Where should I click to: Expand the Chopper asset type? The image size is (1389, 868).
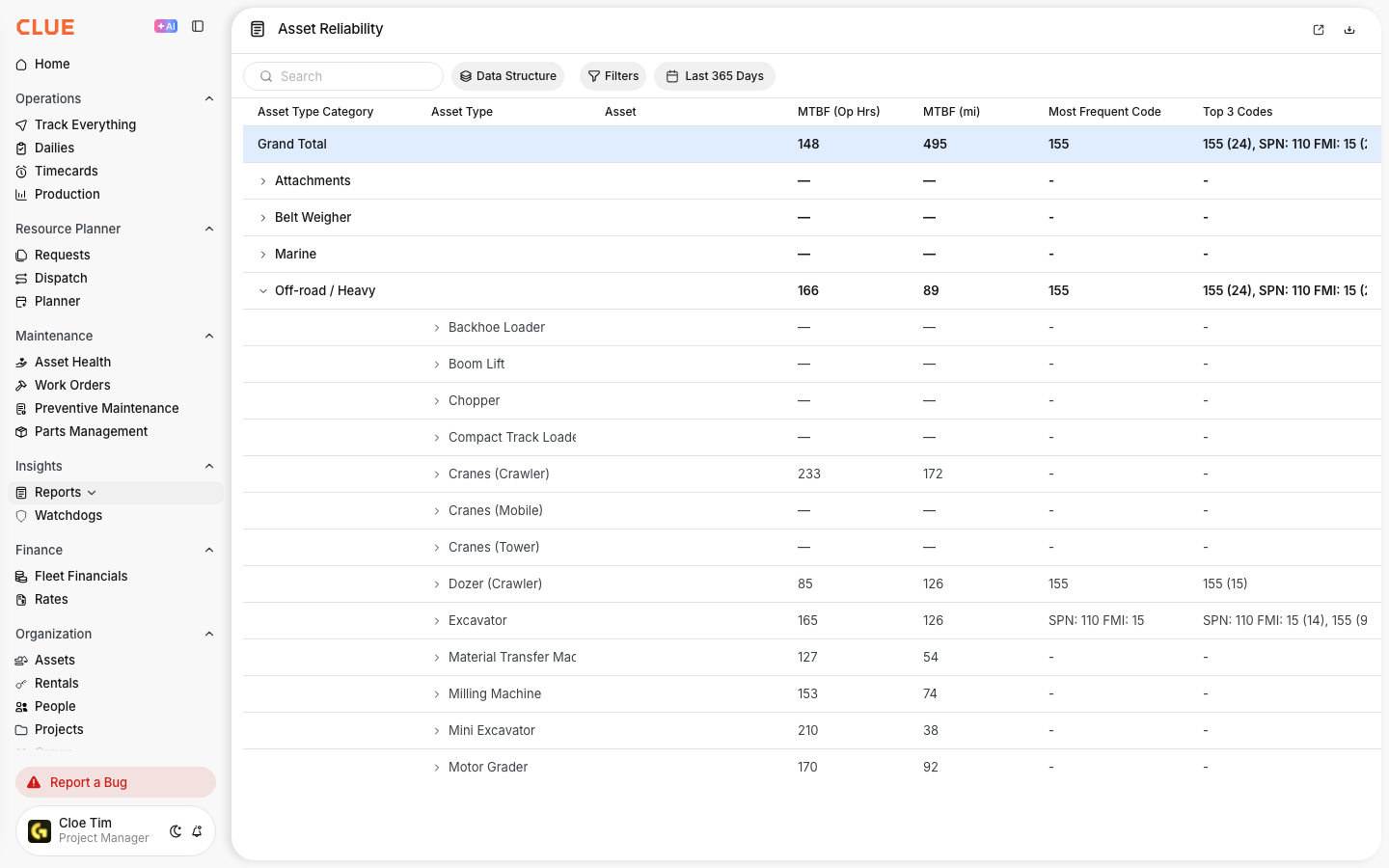click(437, 401)
